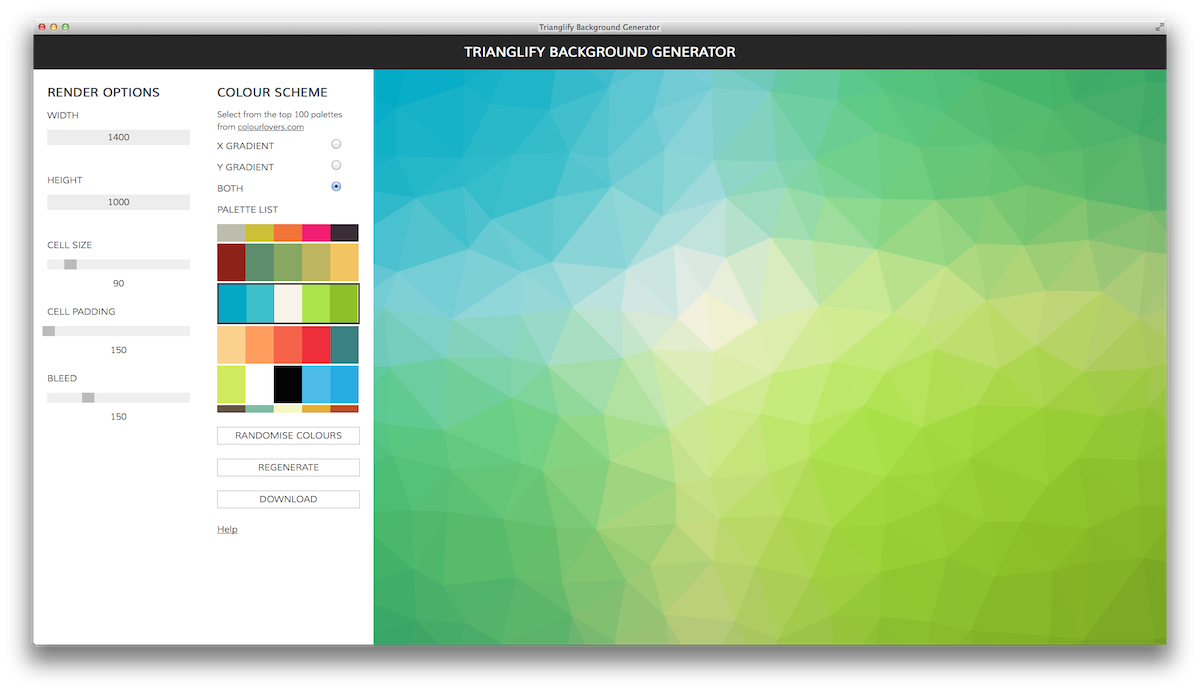Click the Trianglify Background Generator header title
Viewport: 1200px width, 691px height.
[x=600, y=52]
